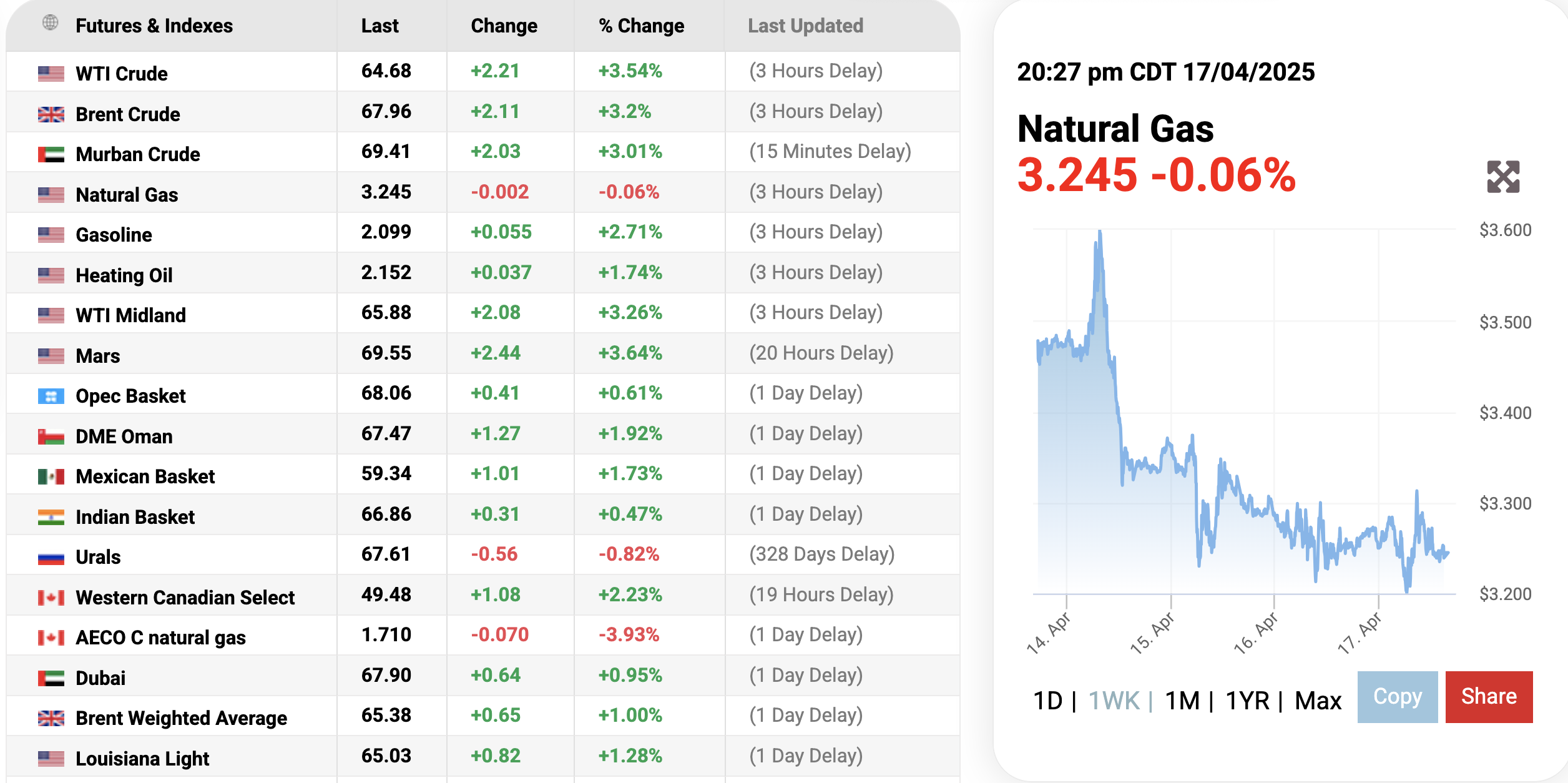Screen dimensions: 1568x783
Task: Click the Mexican flag beside Mexican Basket
Action: pos(51,477)
